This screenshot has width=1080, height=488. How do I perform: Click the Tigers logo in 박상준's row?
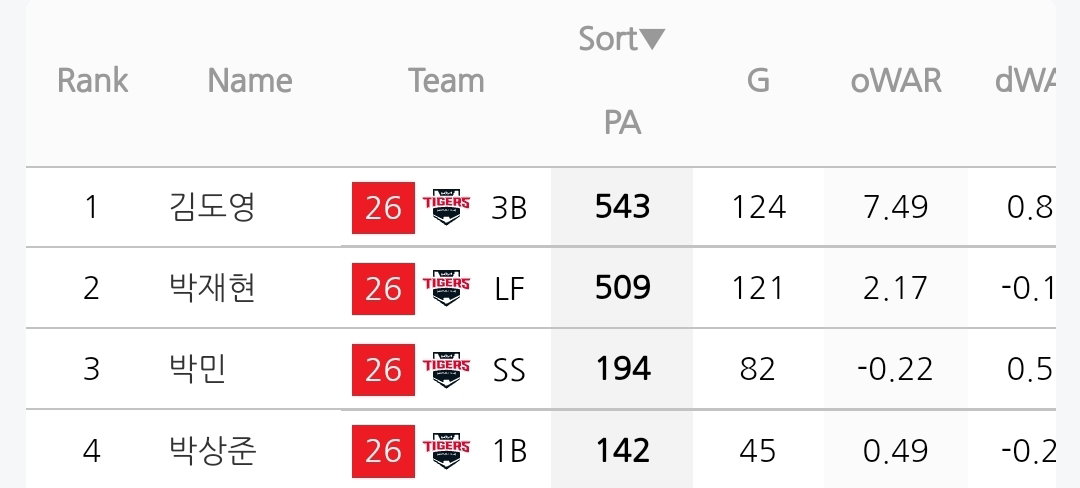(446, 451)
